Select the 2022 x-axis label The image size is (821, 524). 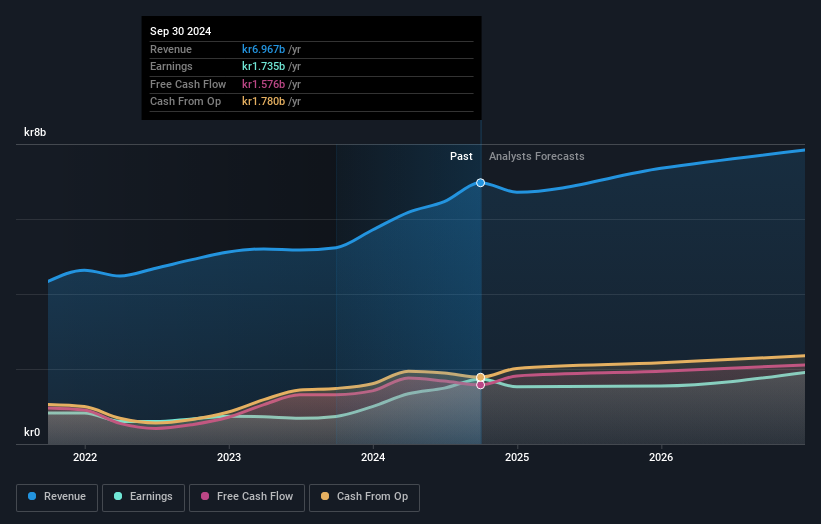(x=85, y=458)
